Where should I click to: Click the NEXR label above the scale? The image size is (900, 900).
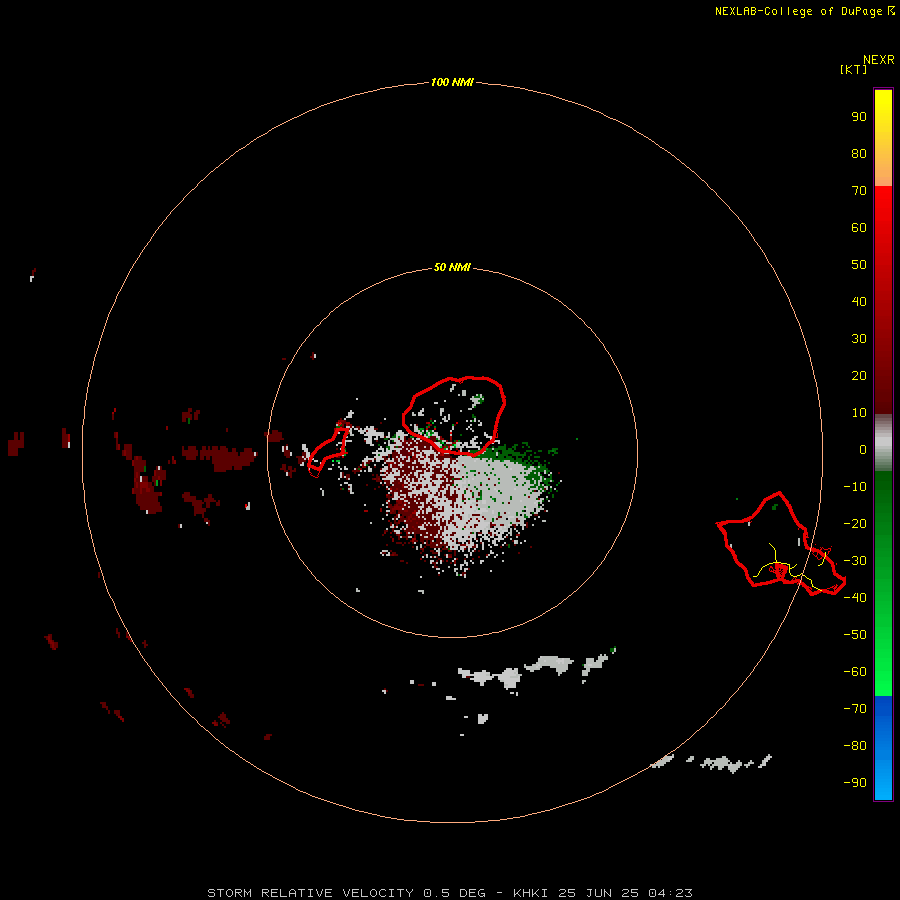coord(879,60)
